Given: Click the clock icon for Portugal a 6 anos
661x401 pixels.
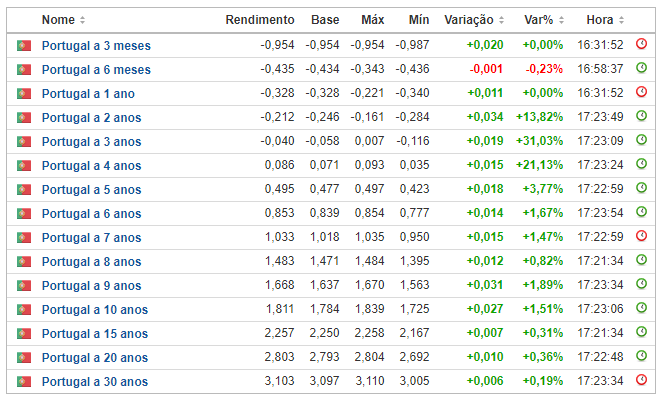Looking at the screenshot, I should click(641, 212).
